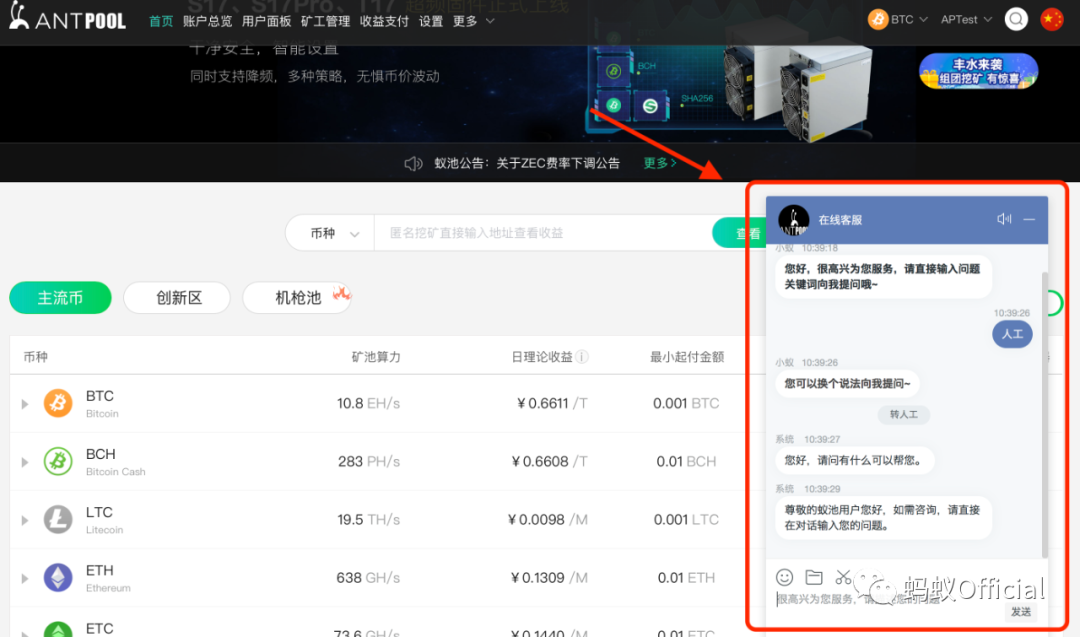Click the announcement speaker icon

coord(413,163)
